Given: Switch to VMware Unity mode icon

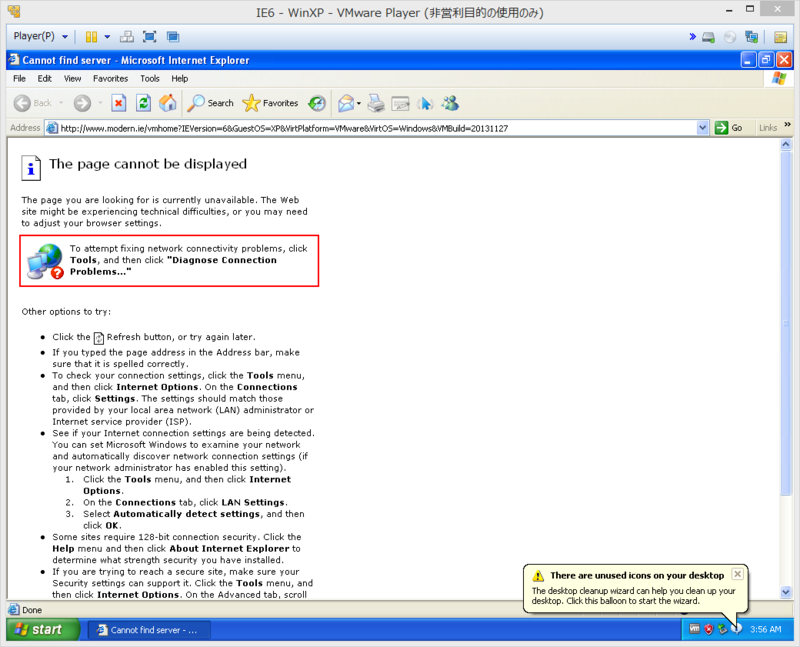Looking at the screenshot, I should coord(173,37).
